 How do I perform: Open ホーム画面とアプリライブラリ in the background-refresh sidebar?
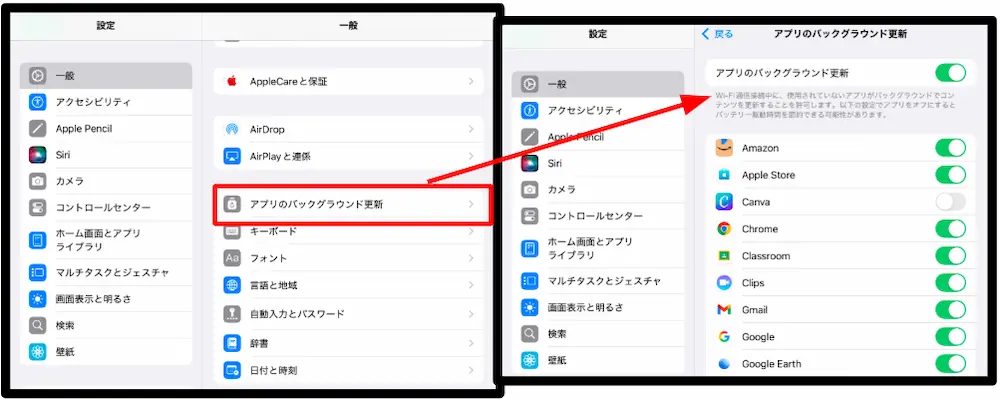tap(598, 249)
